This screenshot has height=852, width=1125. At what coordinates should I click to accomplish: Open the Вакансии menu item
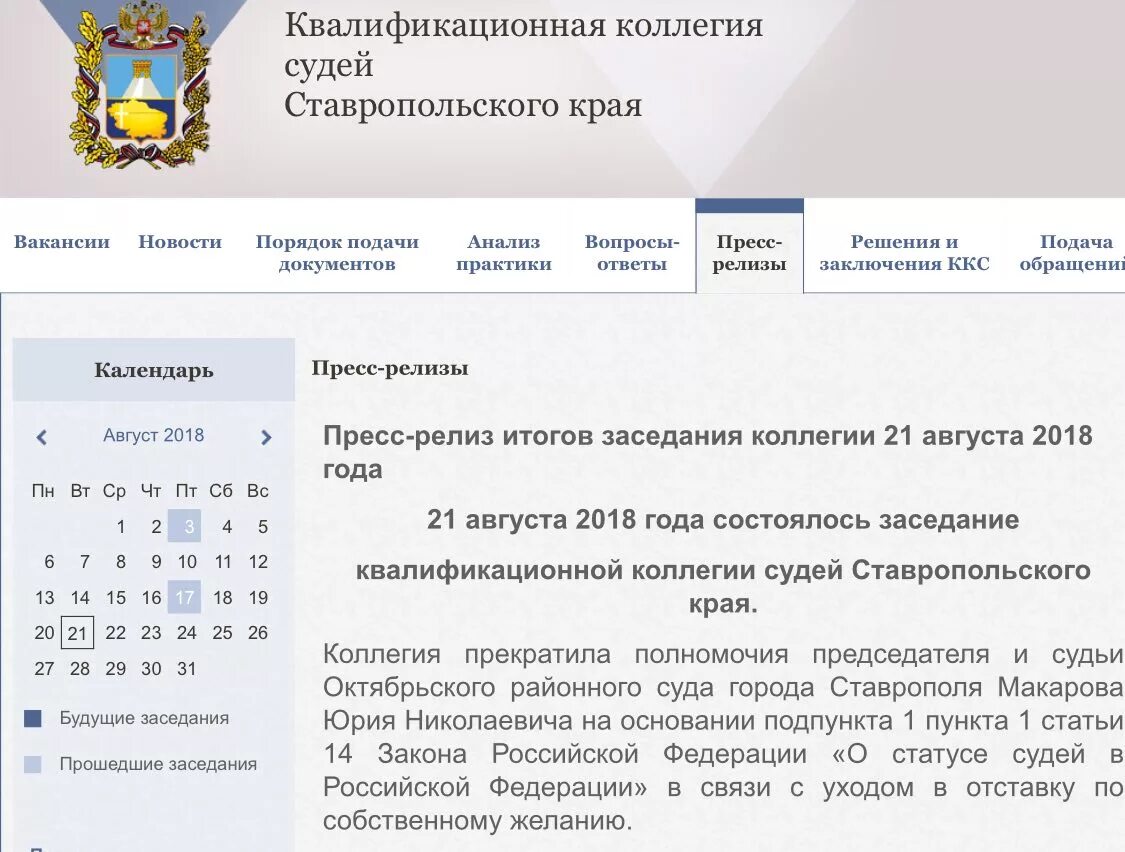coord(62,242)
